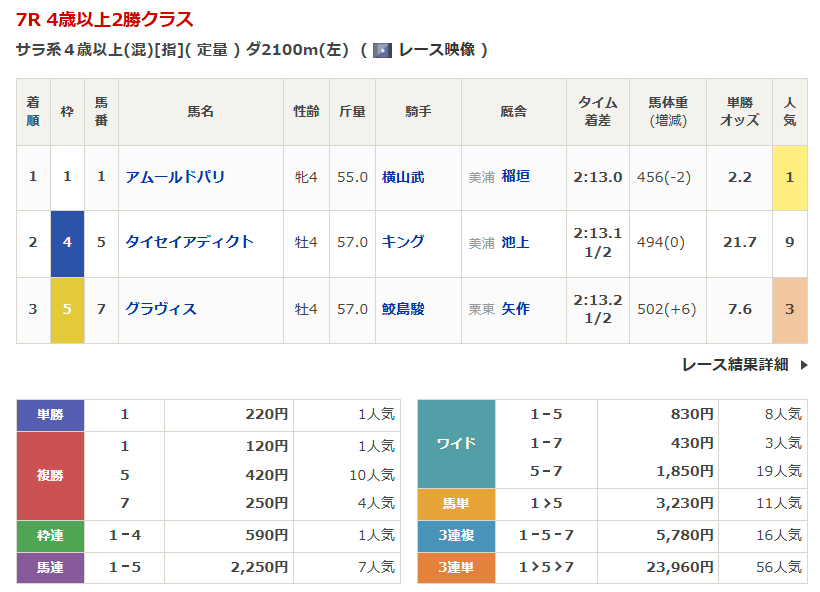
Task: Expand レース結果詳細 arrow
Action: coord(803,365)
